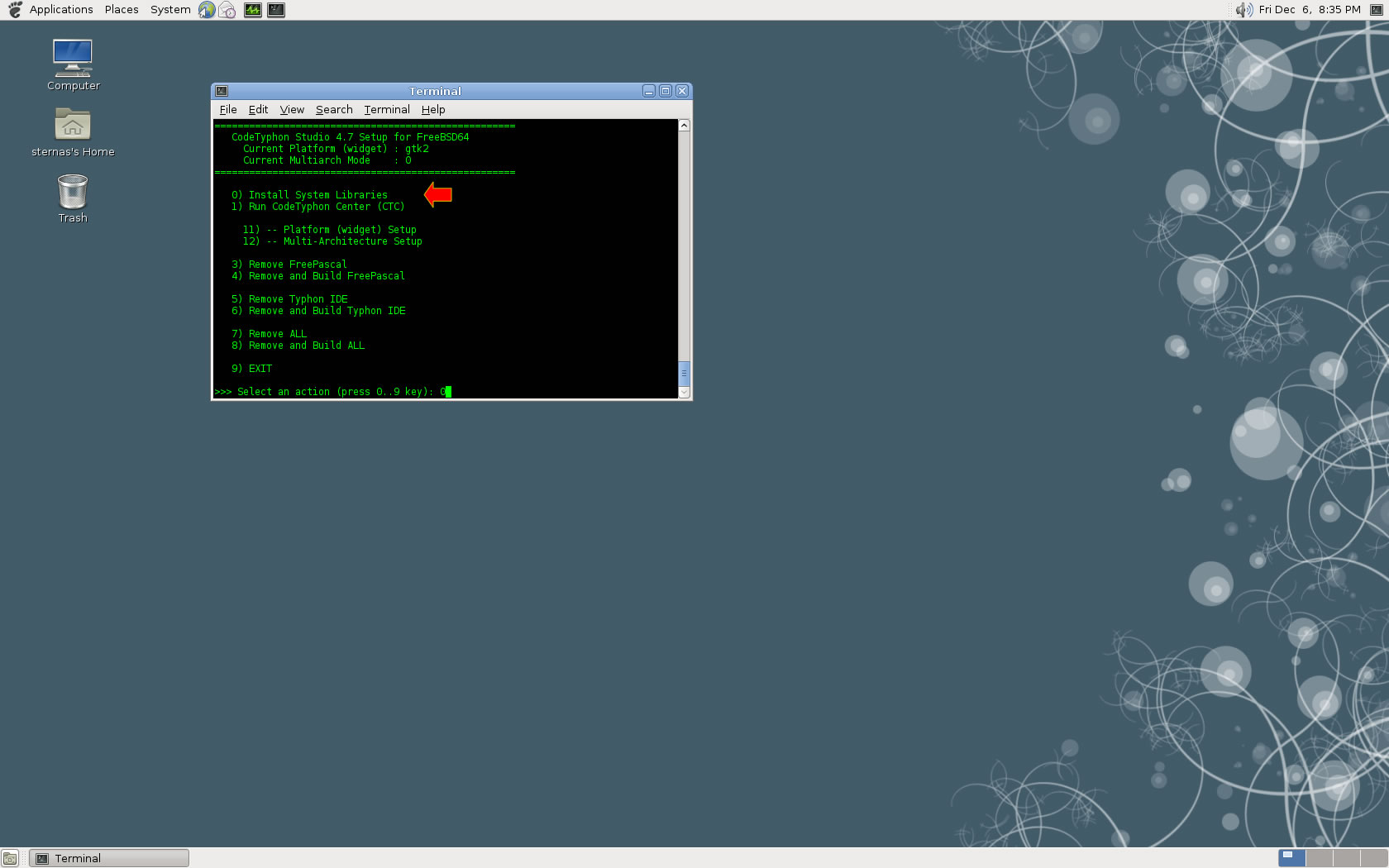Switch to the fourth workspace in the switcher
Screen dimensions: 1389x868
1374,858
